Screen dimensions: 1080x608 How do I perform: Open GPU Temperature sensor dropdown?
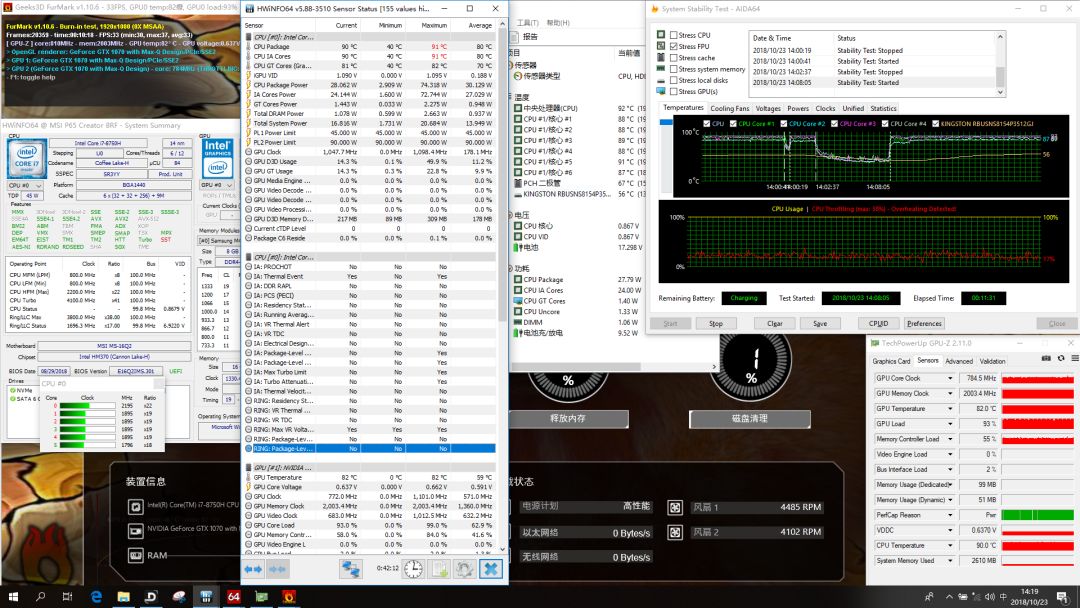point(950,408)
